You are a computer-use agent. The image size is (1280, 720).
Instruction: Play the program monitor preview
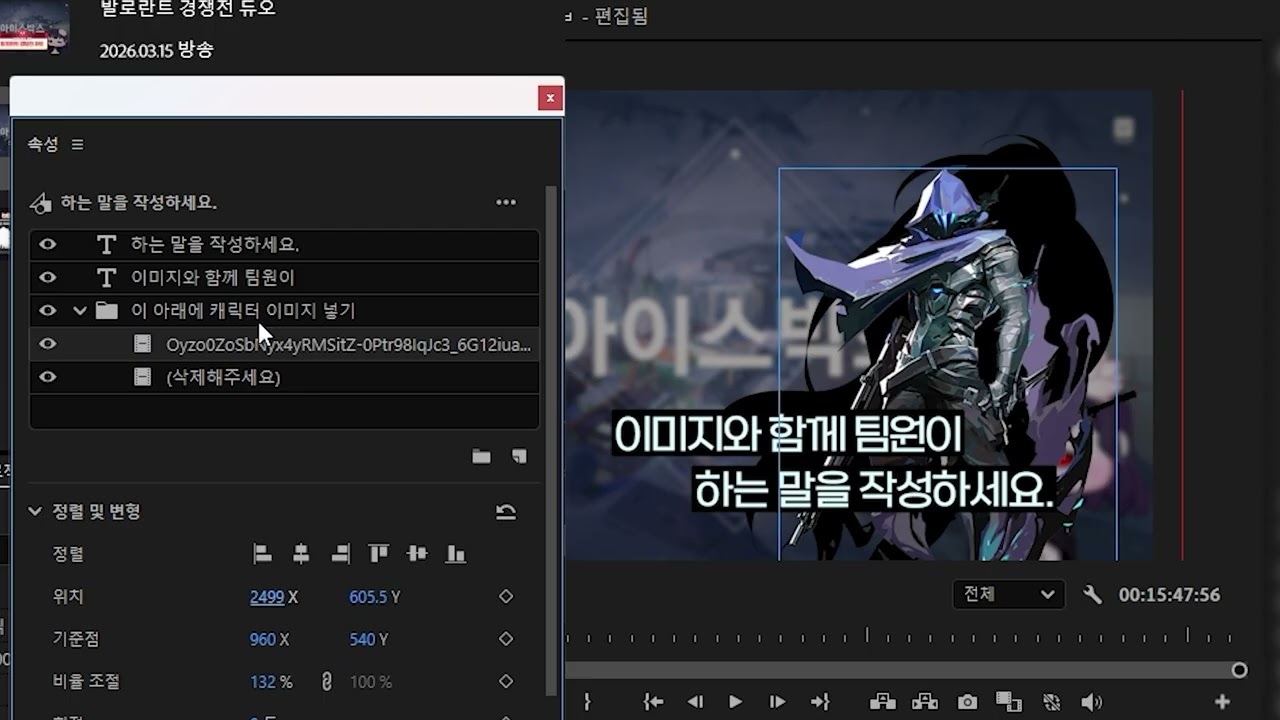tap(736, 702)
